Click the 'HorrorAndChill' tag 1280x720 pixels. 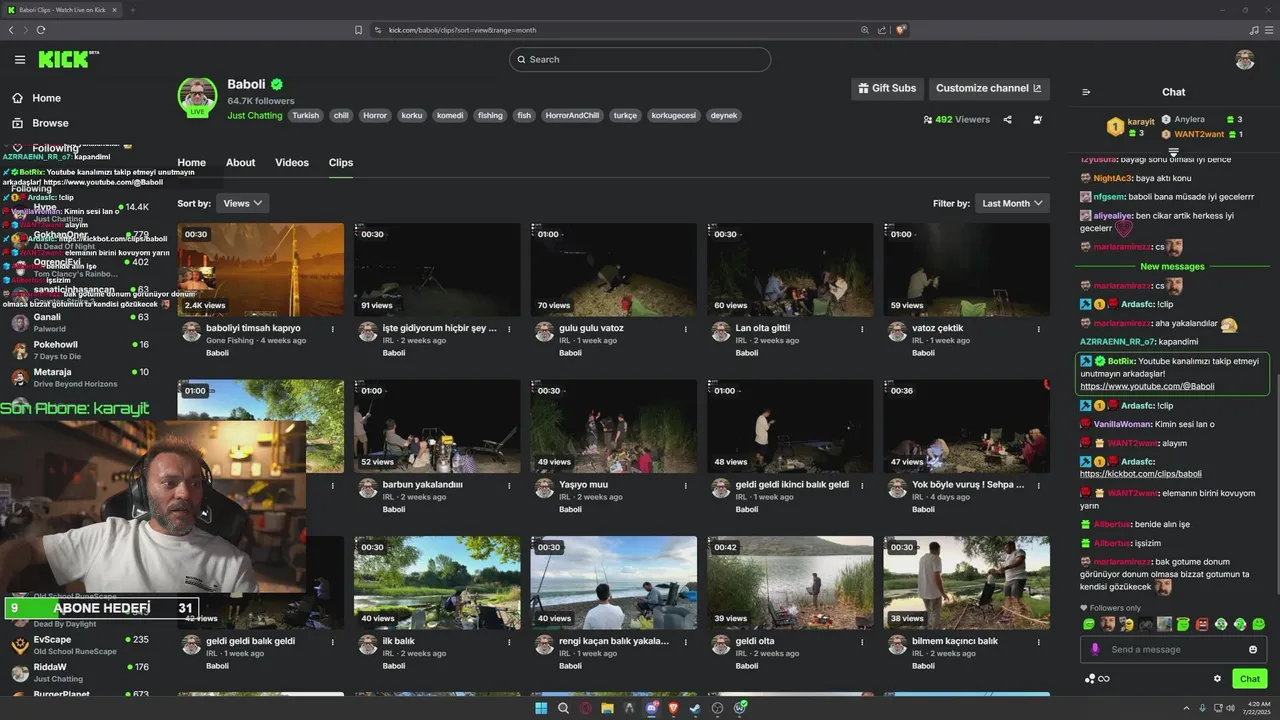point(572,116)
